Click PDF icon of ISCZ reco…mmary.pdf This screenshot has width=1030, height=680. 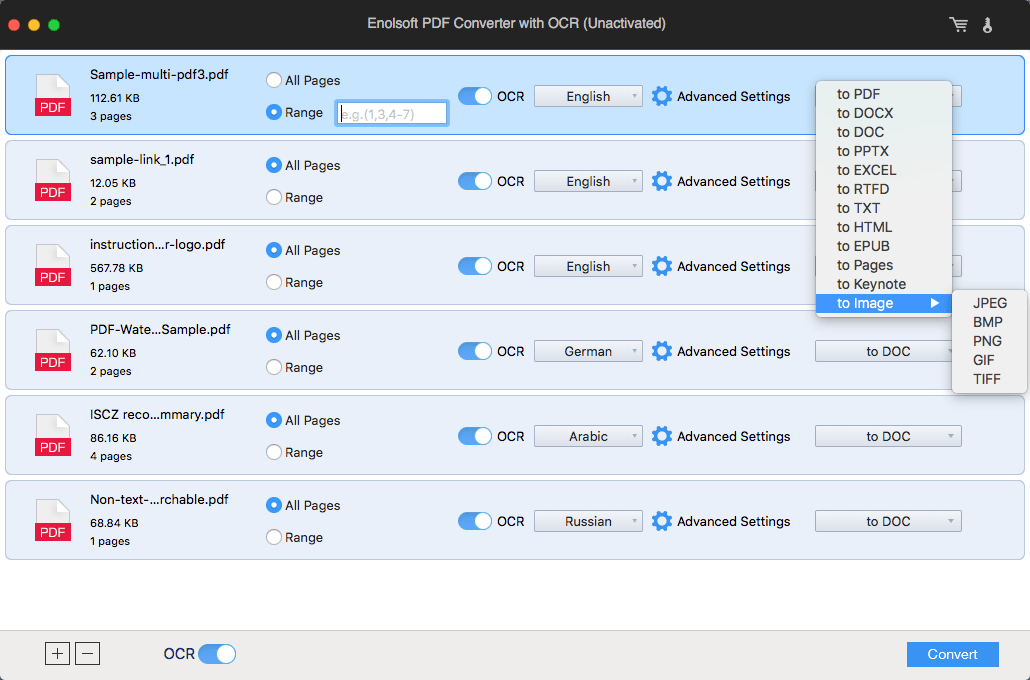click(x=53, y=435)
